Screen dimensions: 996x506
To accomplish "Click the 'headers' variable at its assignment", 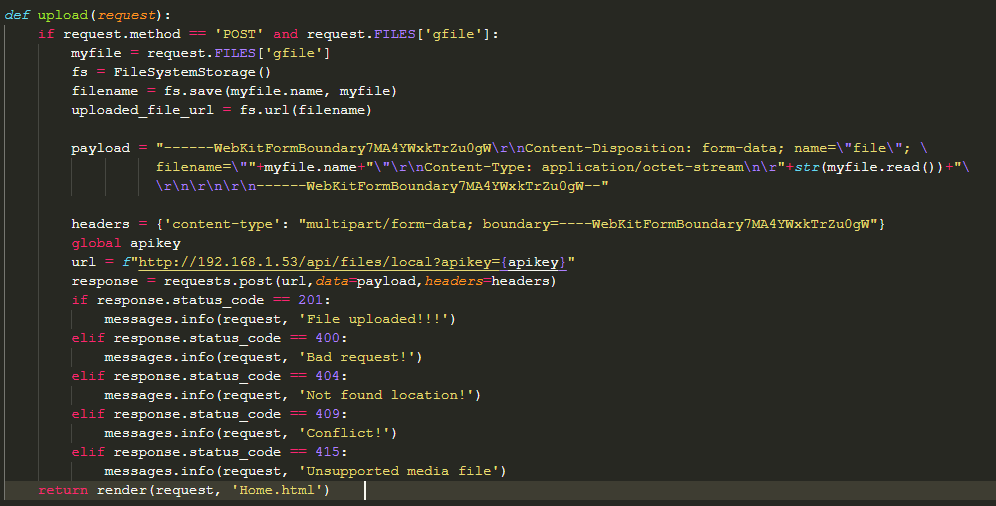I will (100, 224).
